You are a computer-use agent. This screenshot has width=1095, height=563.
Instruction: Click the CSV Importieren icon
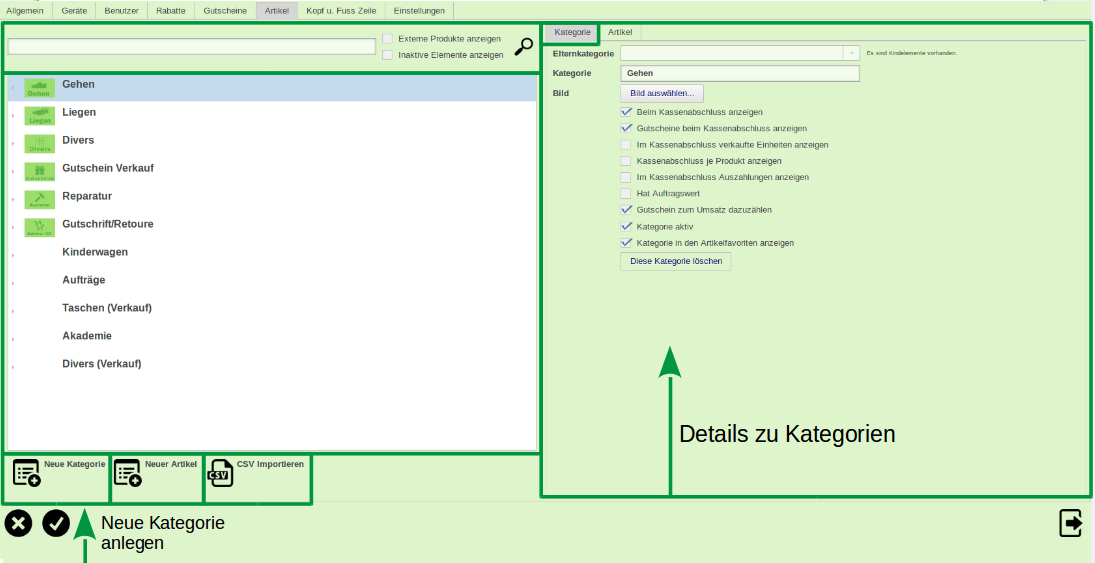click(220, 473)
